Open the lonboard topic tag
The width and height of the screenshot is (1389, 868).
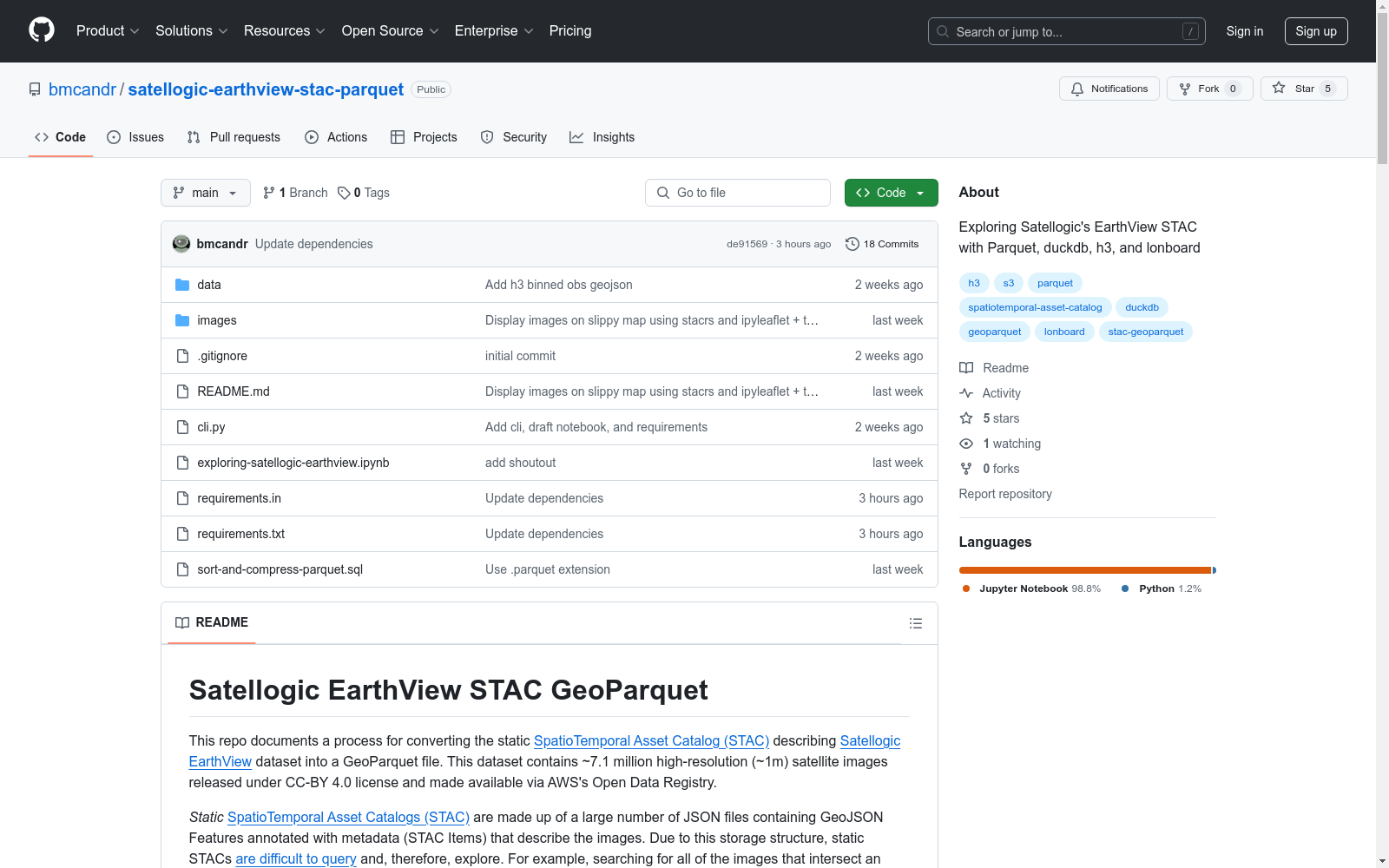coord(1064,332)
